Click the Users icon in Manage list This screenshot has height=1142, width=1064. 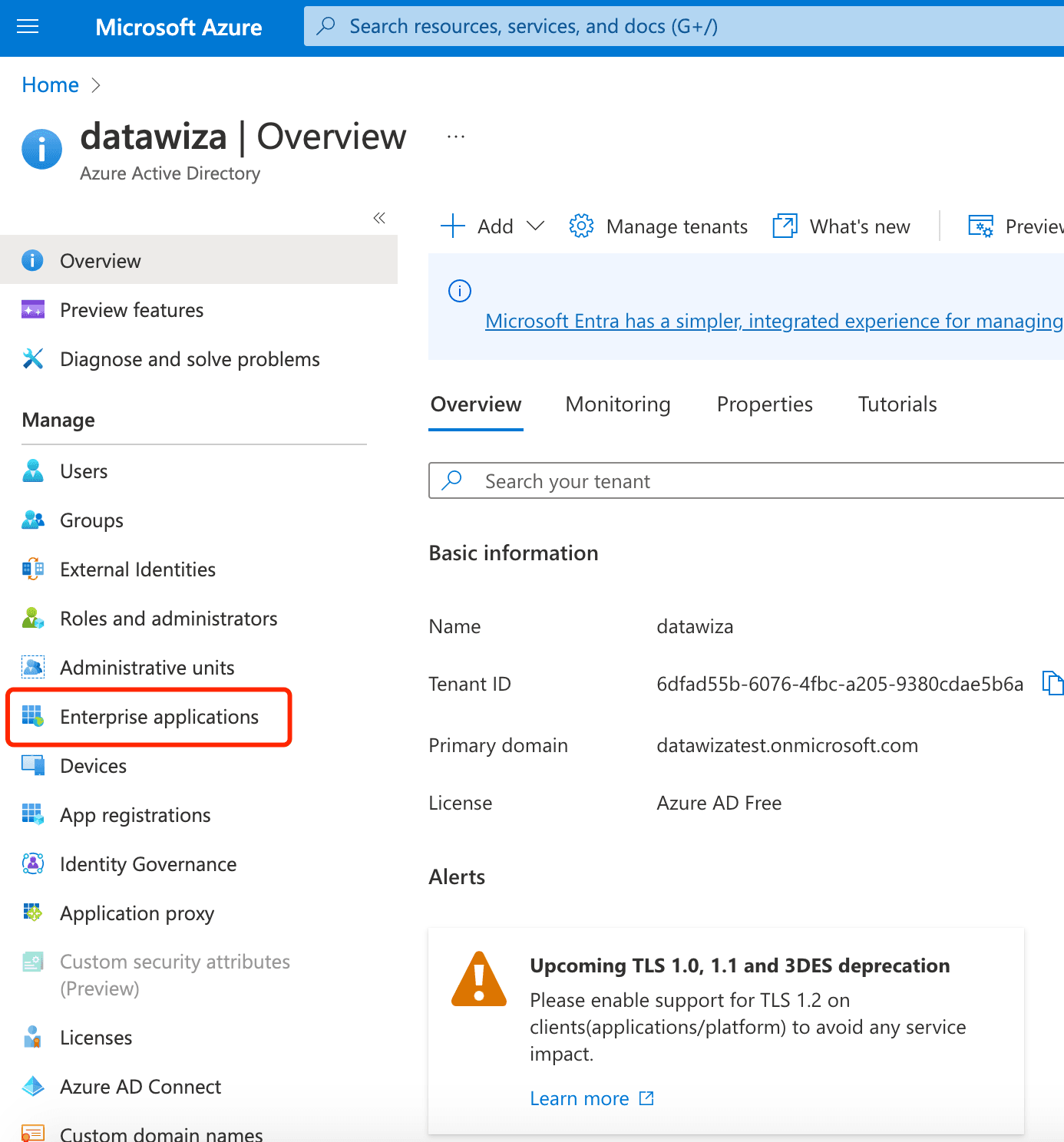[x=33, y=470]
